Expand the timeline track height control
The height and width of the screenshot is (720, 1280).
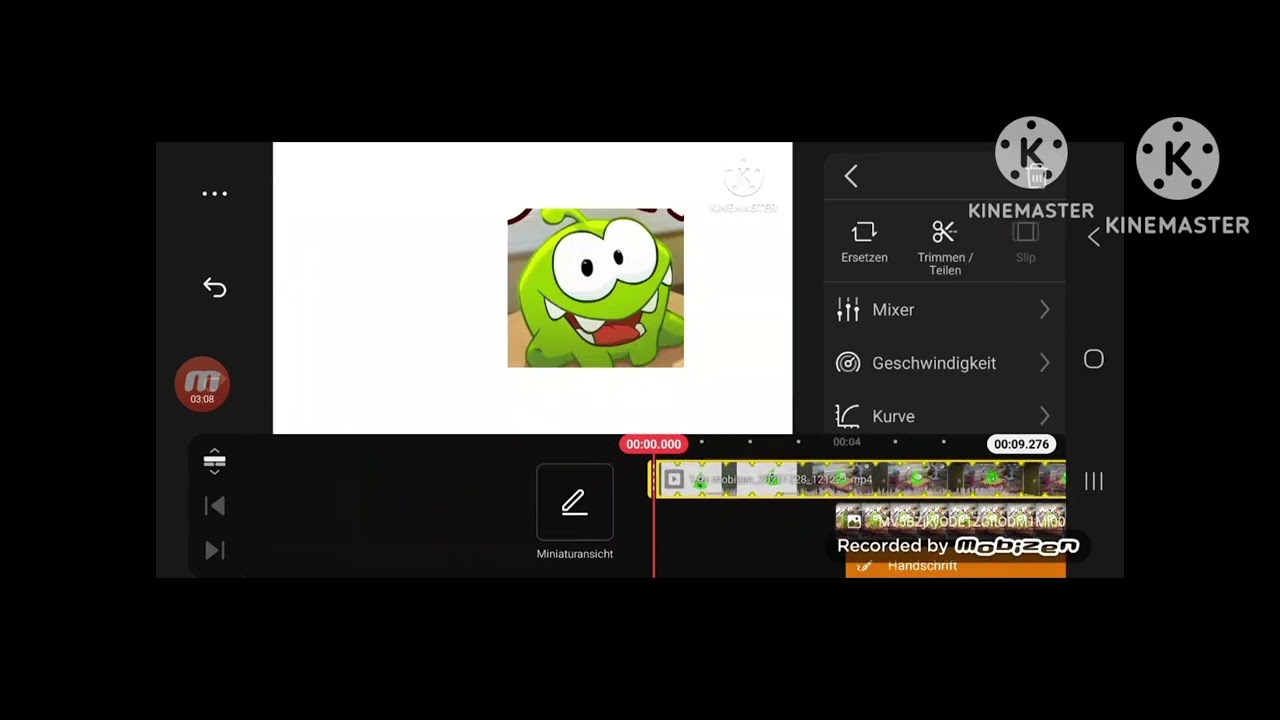click(x=214, y=461)
